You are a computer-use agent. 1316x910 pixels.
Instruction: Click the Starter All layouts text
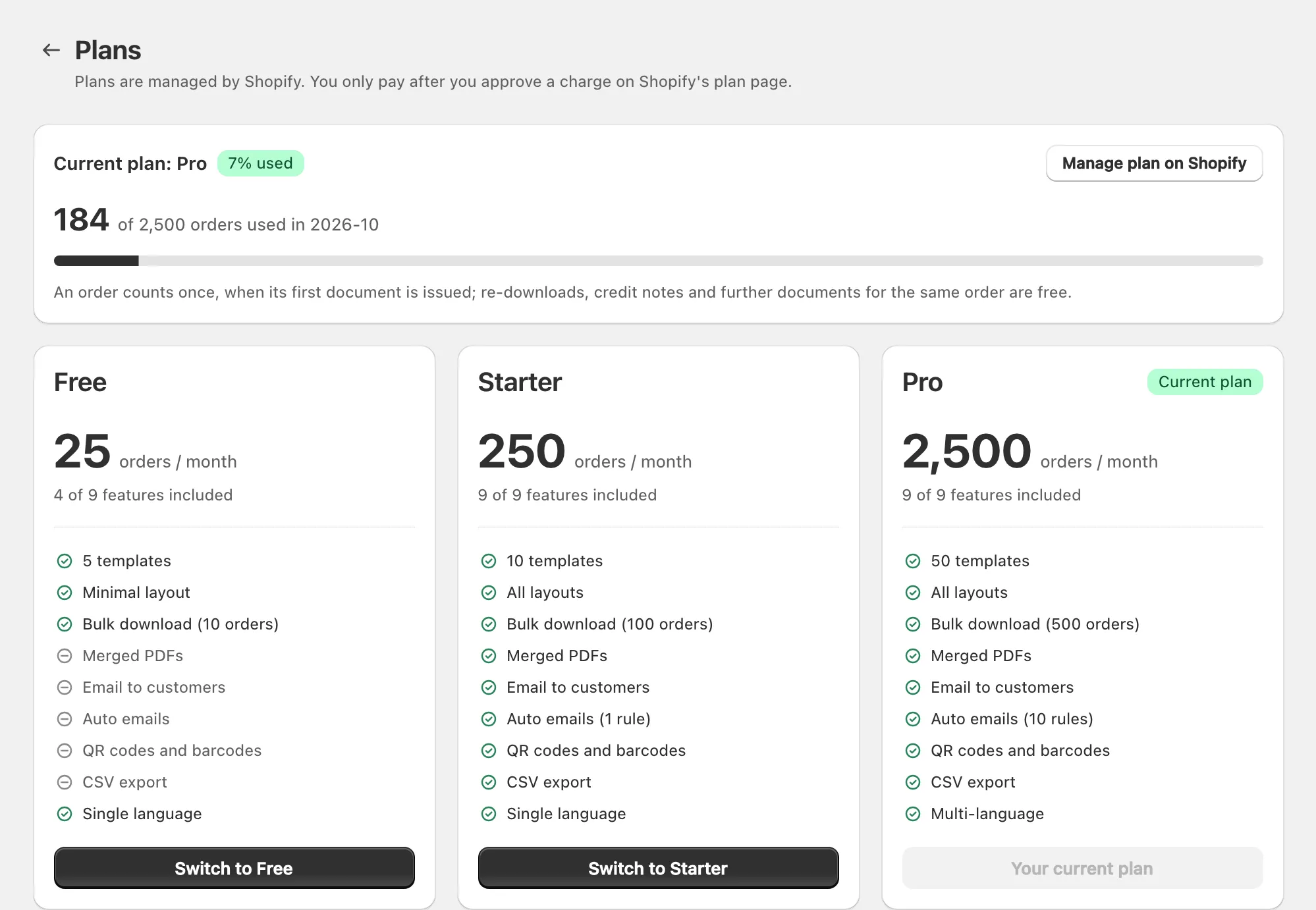545,593
